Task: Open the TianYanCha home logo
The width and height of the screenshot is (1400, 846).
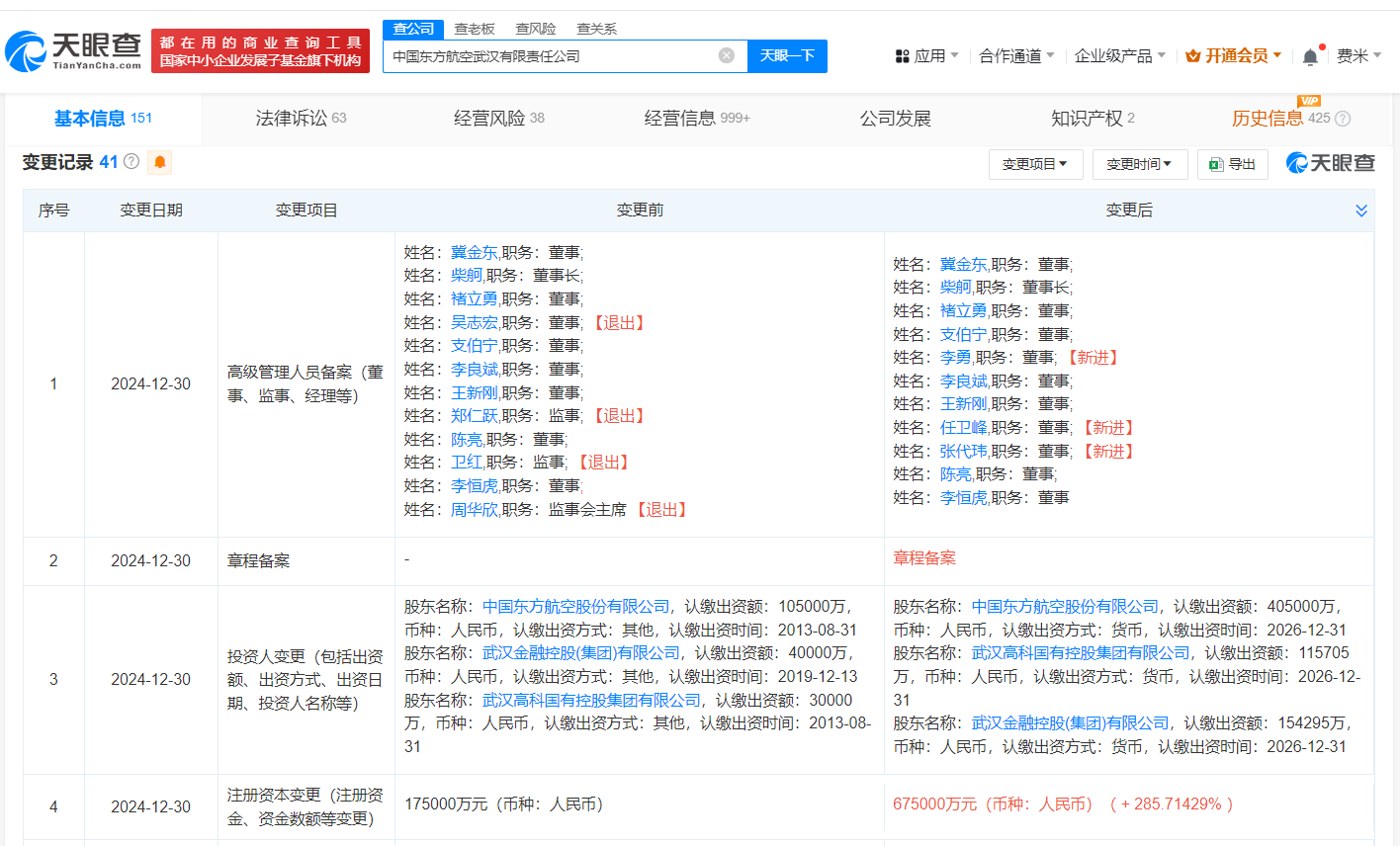Action: (74, 49)
